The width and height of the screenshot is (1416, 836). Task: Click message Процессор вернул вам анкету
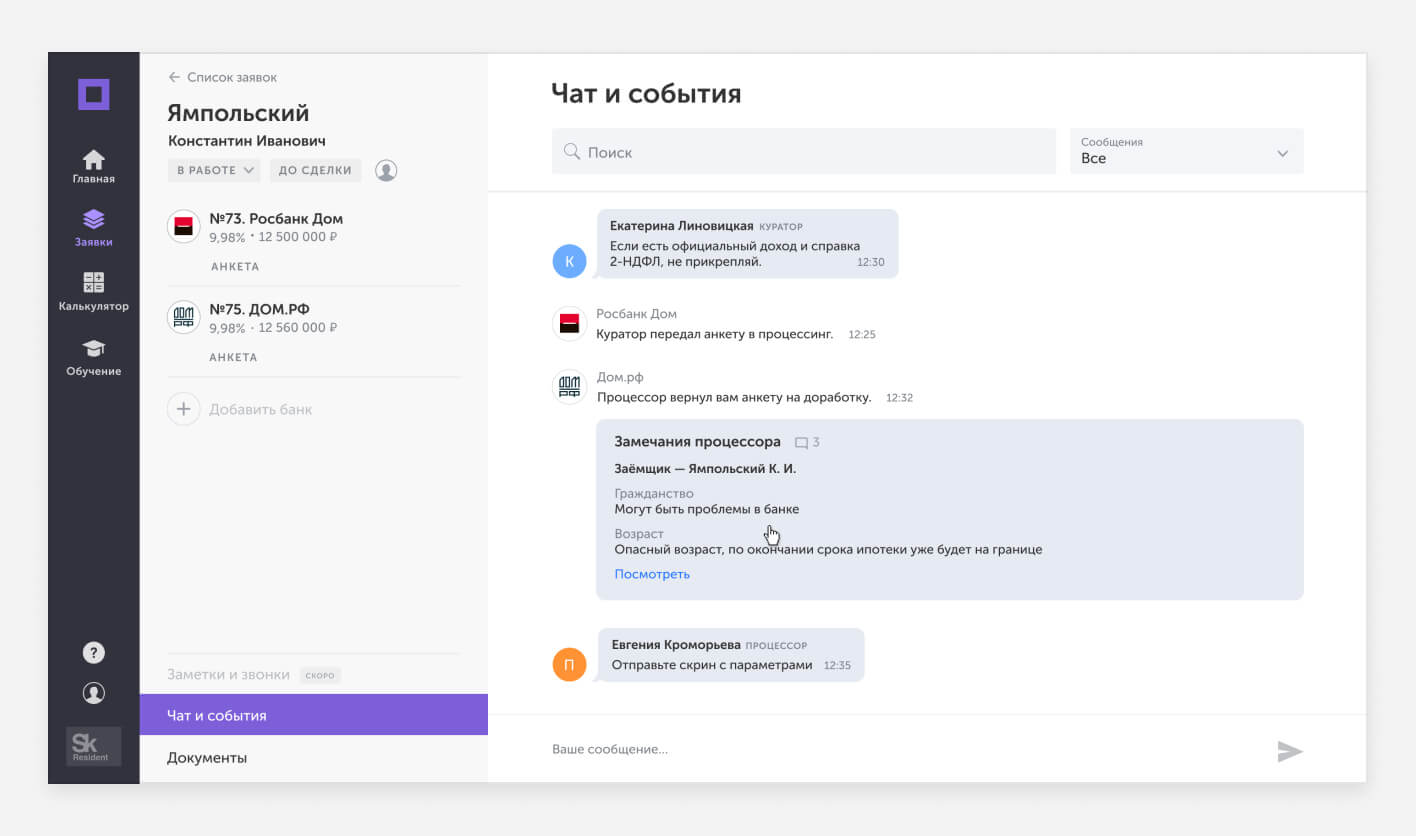click(x=734, y=397)
